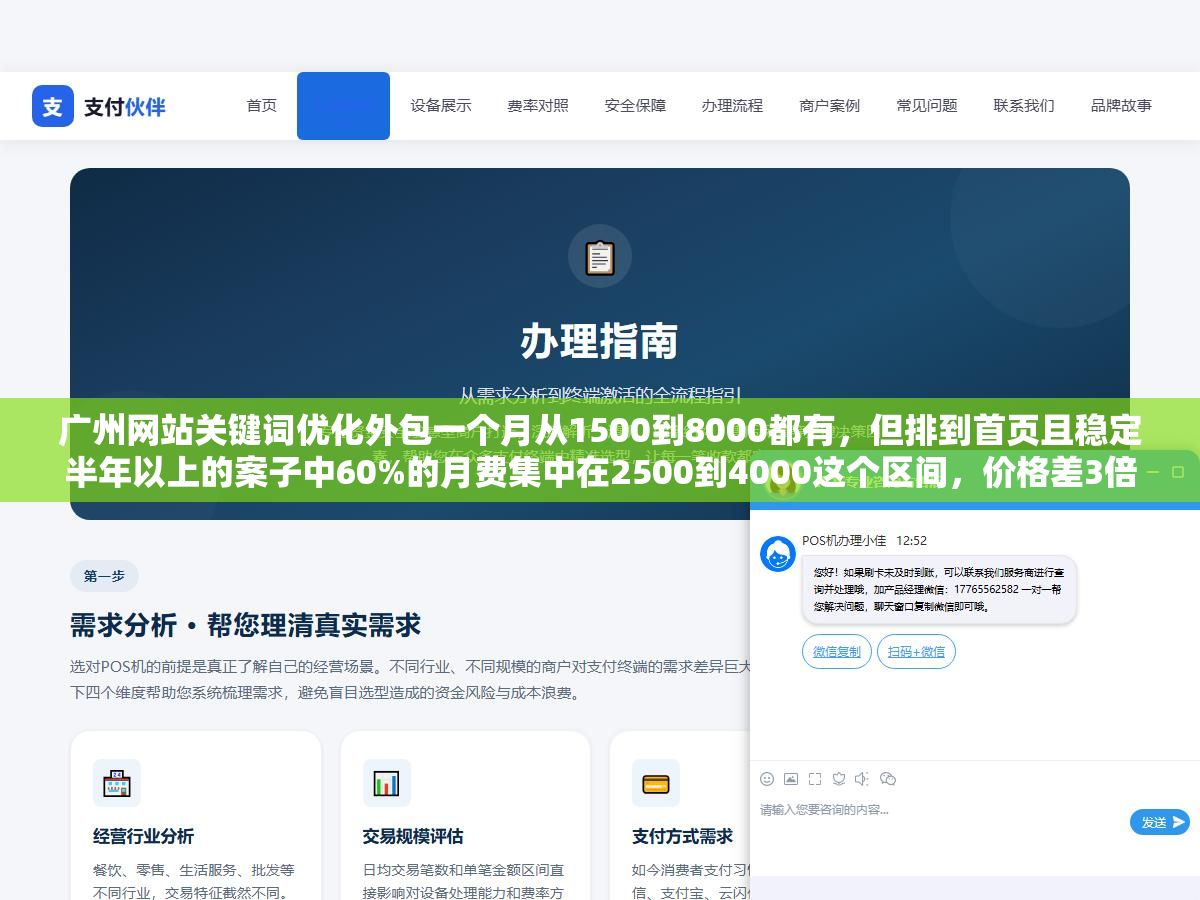This screenshot has height=900, width=1200.
Task: Click the screenshot capture icon in chat
Action: click(x=815, y=778)
